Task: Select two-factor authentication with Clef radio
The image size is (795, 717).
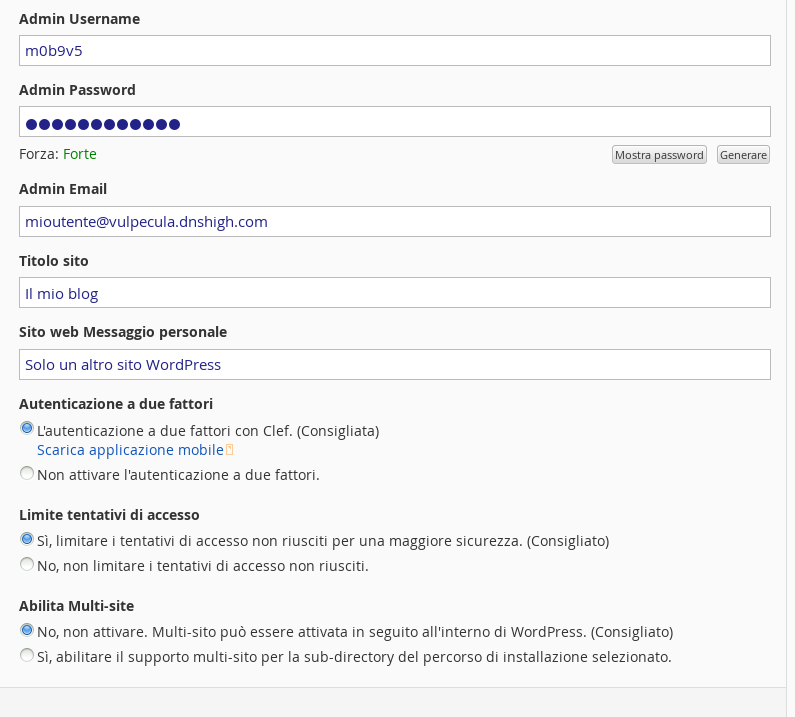Action: click(27, 428)
